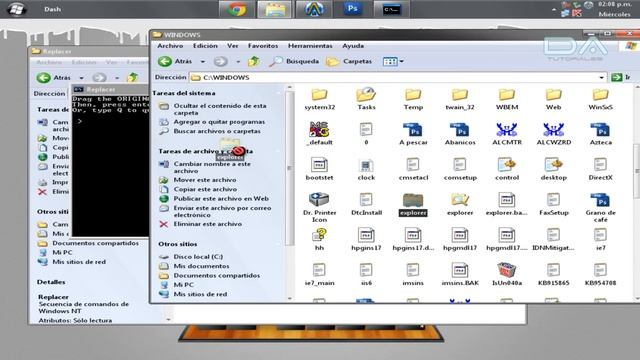The height and width of the screenshot is (360, 640).
Task: Click Ocultar el contenido de esta carpeta
Action: [220, 109]
